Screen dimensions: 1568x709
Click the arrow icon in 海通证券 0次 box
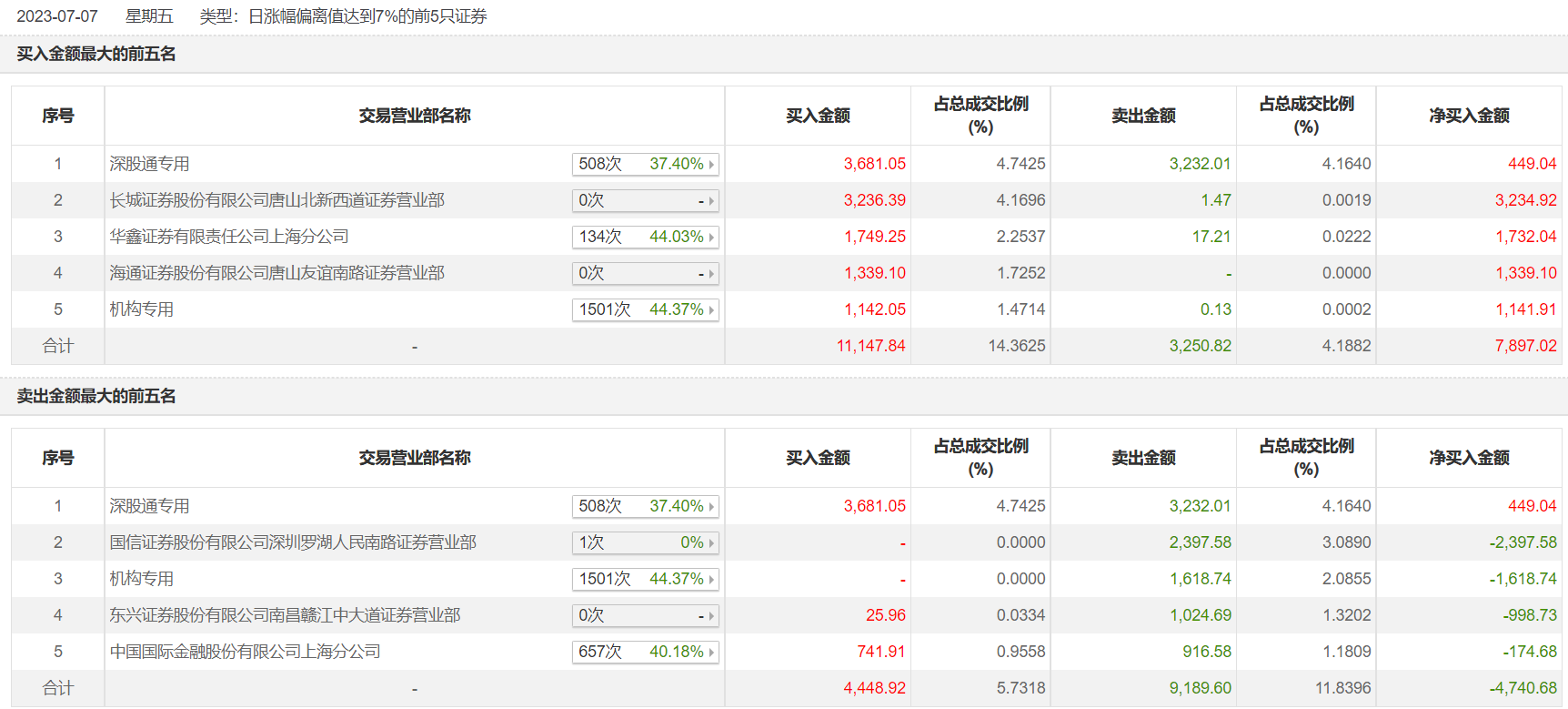tap(711, 274)
